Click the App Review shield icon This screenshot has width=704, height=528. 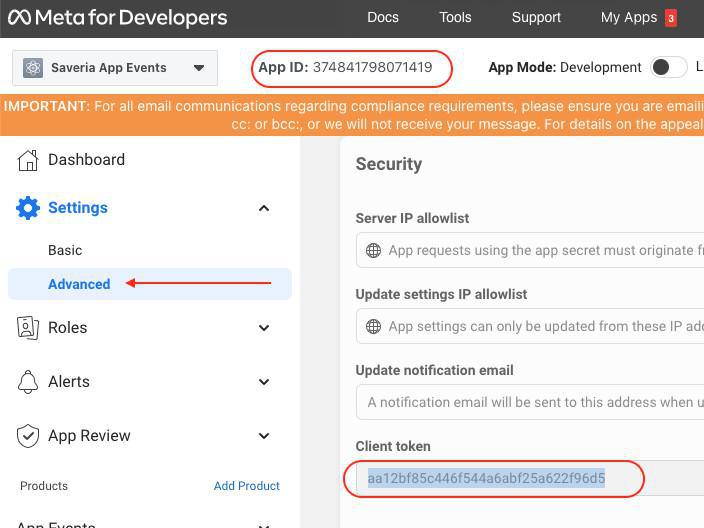coord(29,436)
